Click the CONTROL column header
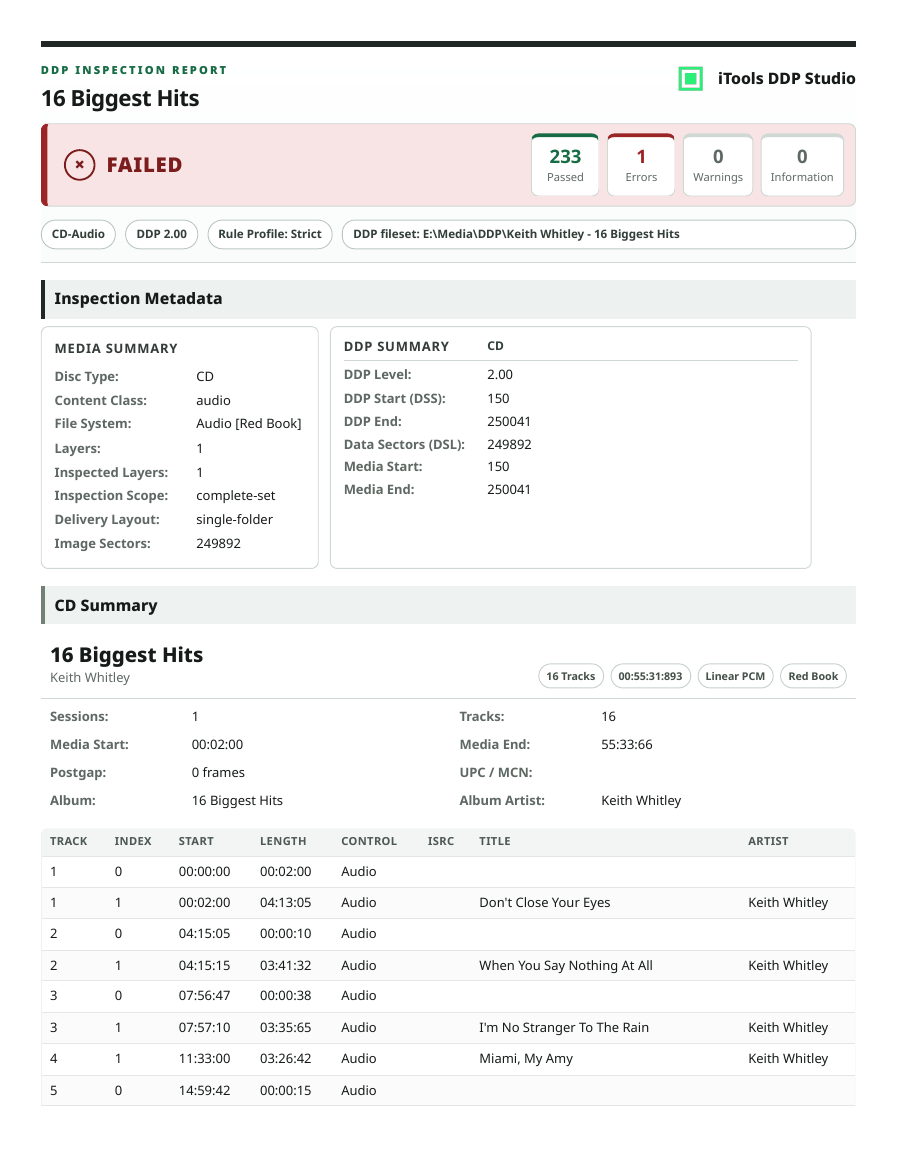900x1165 pixels. pyautogui.click(x=369, y=841)
